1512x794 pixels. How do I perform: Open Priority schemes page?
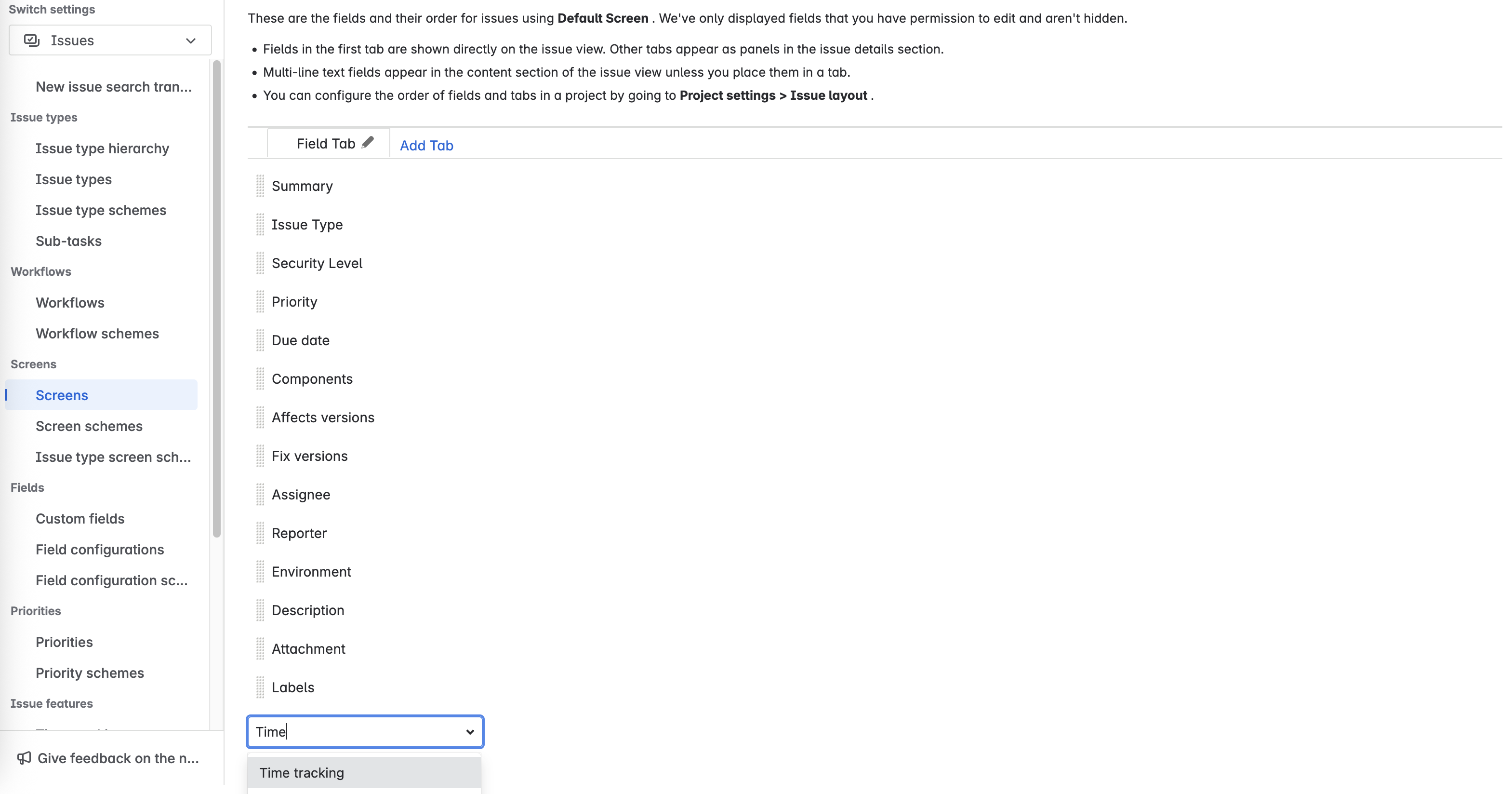tap(89, 673)
